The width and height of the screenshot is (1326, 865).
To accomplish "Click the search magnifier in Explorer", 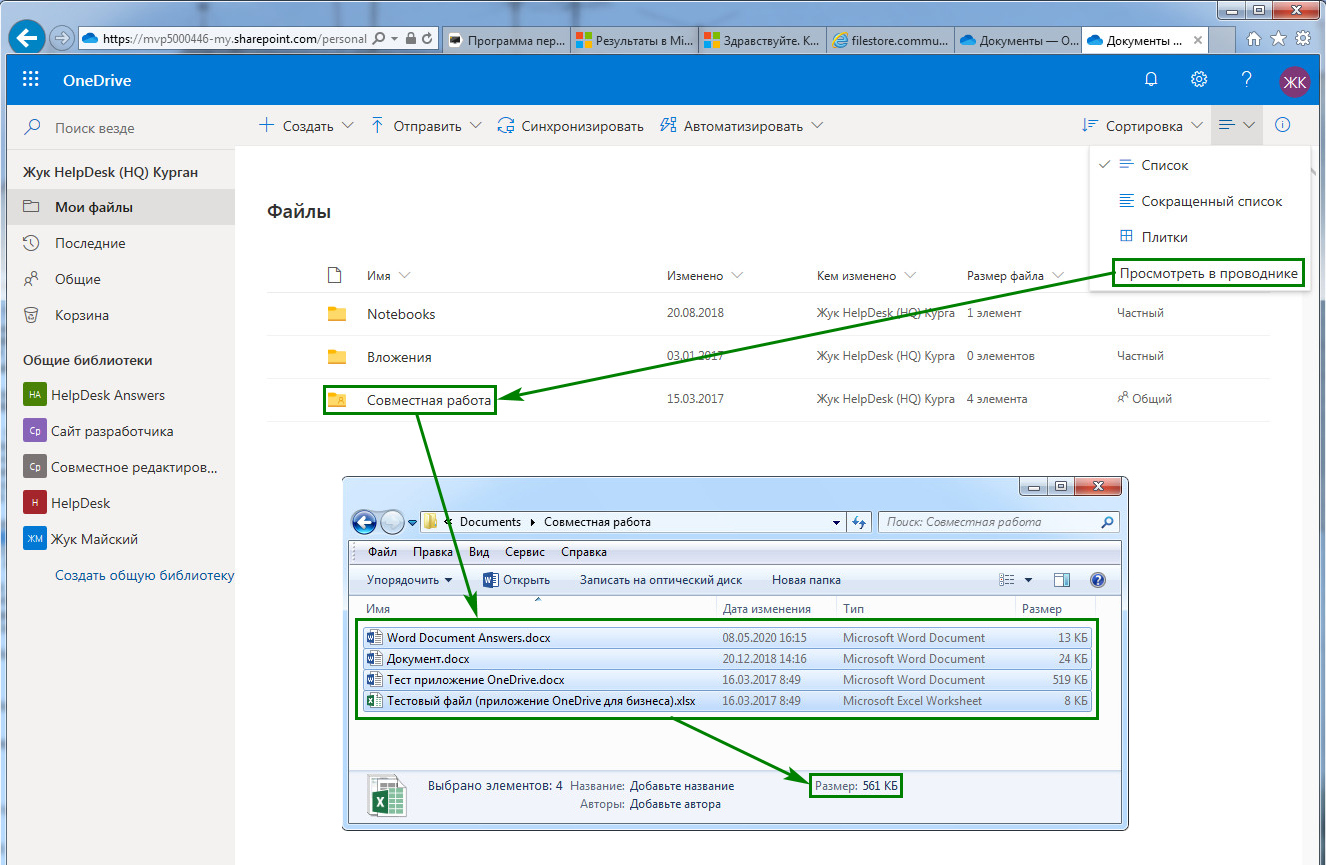I will pos(1107,522).
